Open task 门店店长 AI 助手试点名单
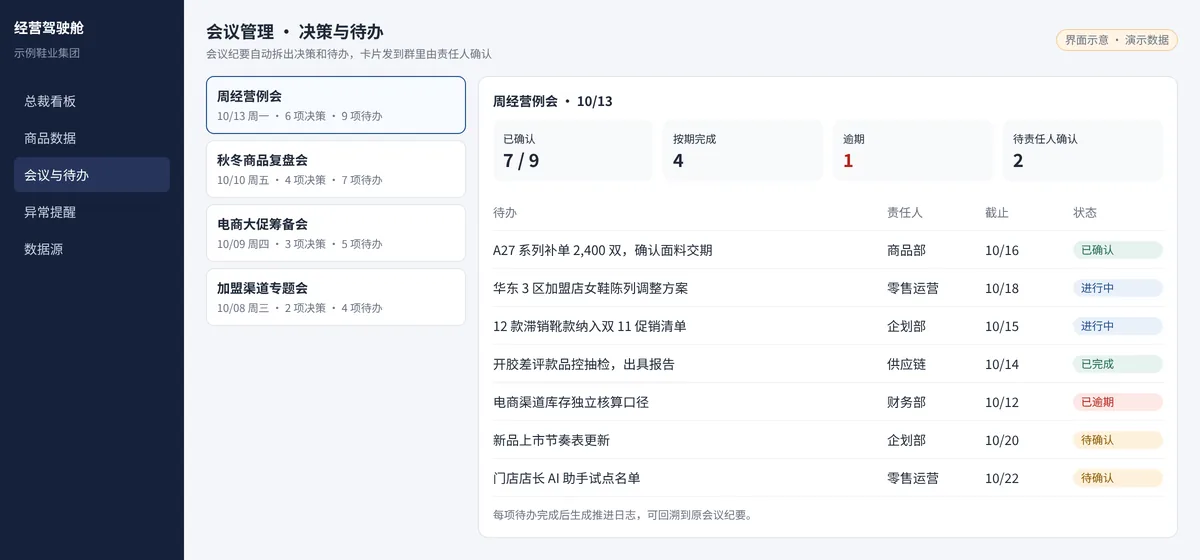1200x560 pixels. pyautogui.click(x=567, y=478)
